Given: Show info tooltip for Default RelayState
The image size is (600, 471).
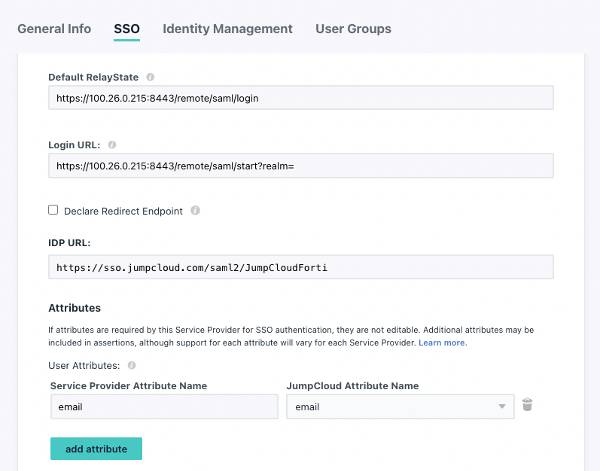Looking at the screenshot, I should (151, 77).
